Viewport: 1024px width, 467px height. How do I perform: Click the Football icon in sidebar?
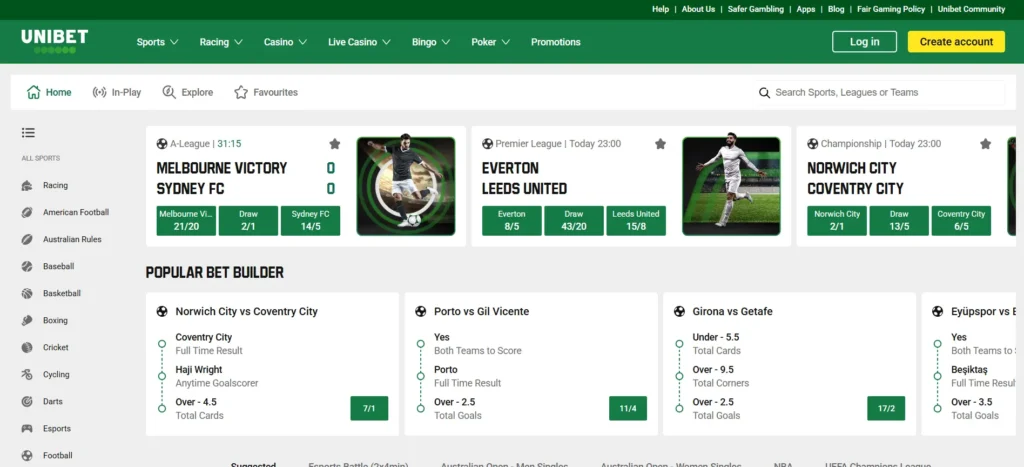[x=27, y=456]
